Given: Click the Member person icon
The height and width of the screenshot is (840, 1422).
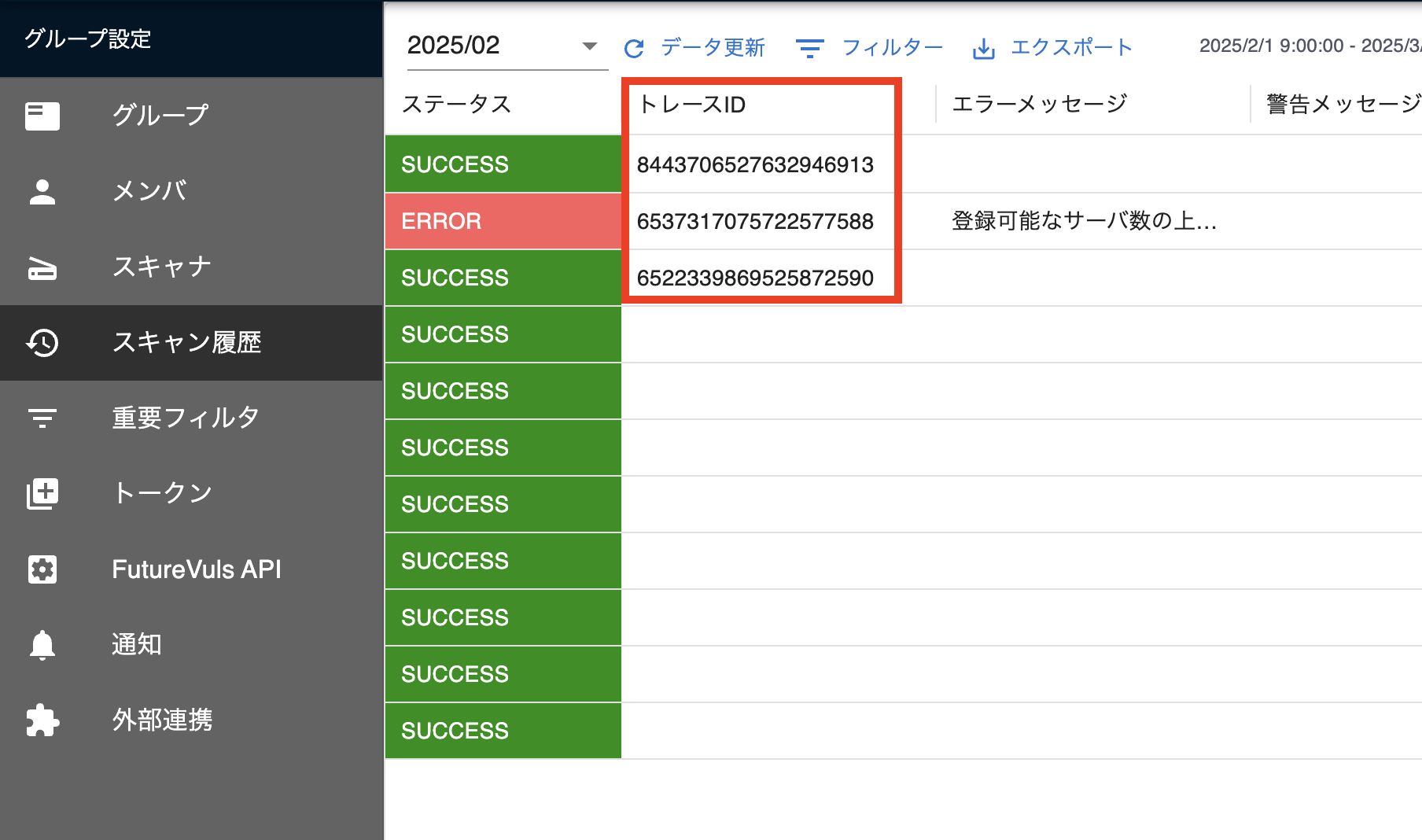Looking at the screenshot, I should coord(42,191).
